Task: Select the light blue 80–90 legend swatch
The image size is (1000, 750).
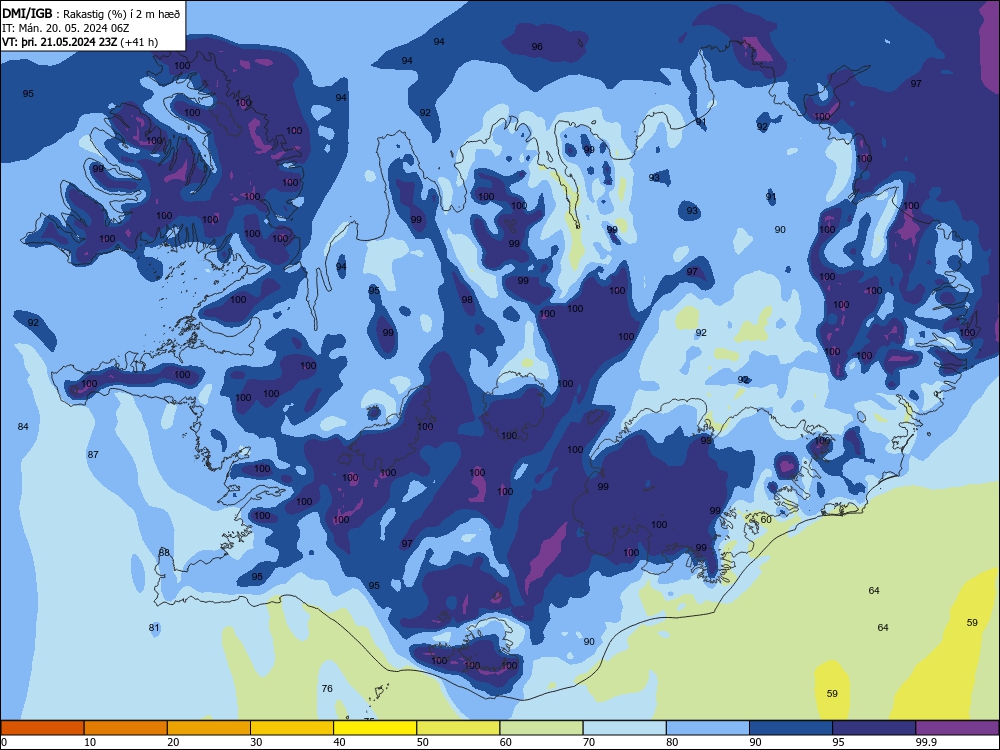Action: 708,728
